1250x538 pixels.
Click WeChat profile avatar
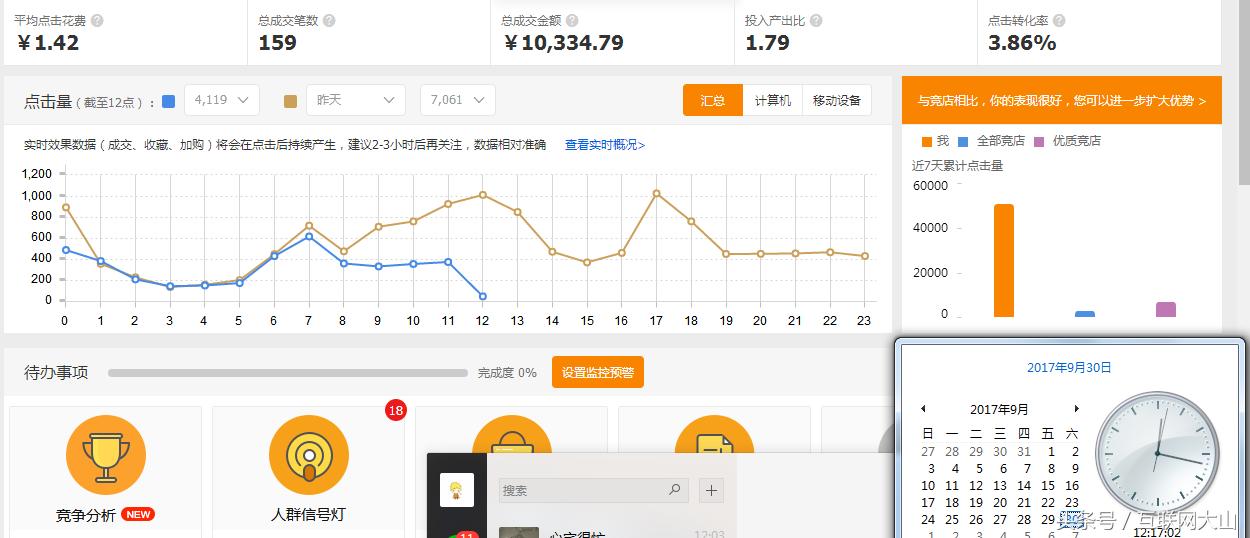point(457,490)
